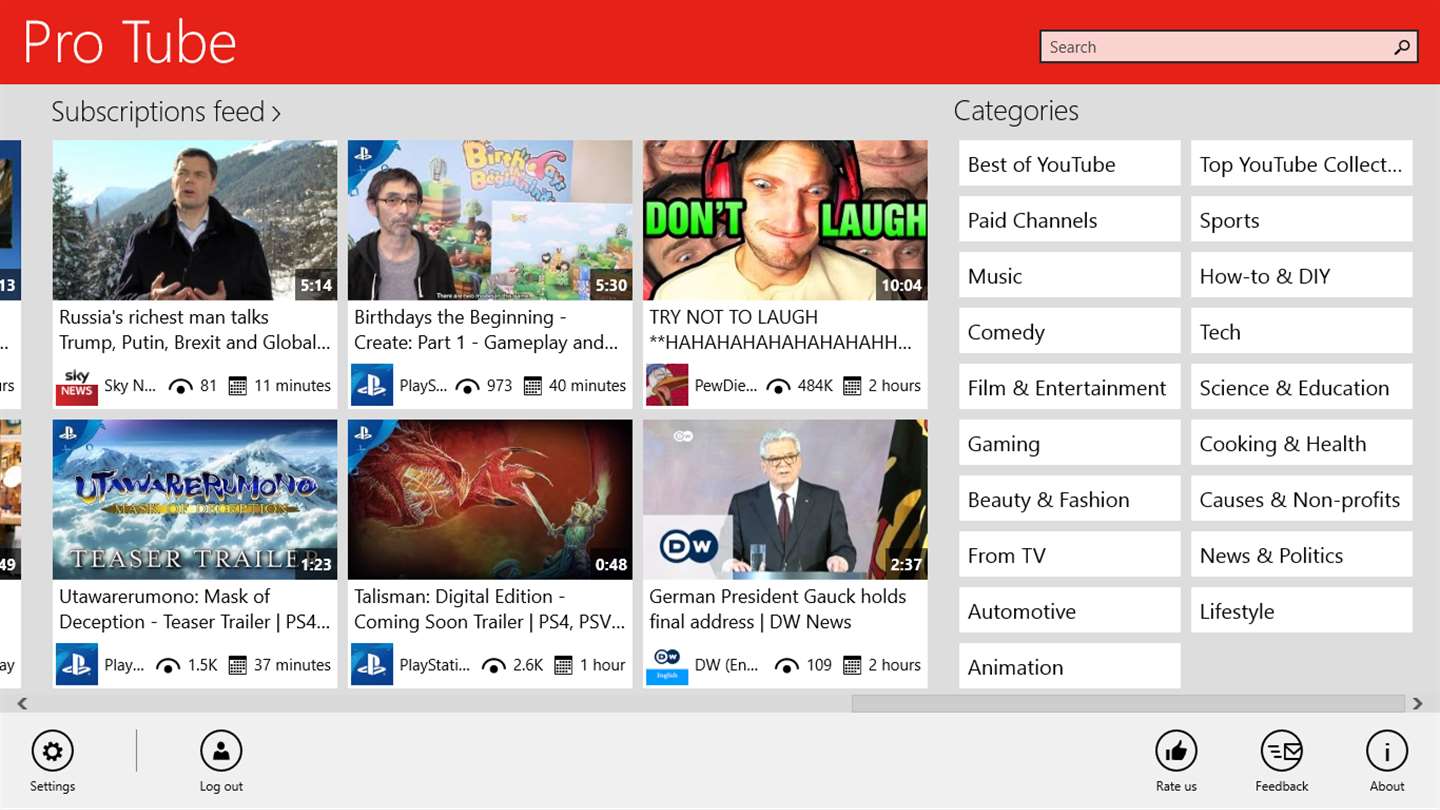Select the Cooking & Health category
Screen dimensions: 1440x810
[1302, 443]
